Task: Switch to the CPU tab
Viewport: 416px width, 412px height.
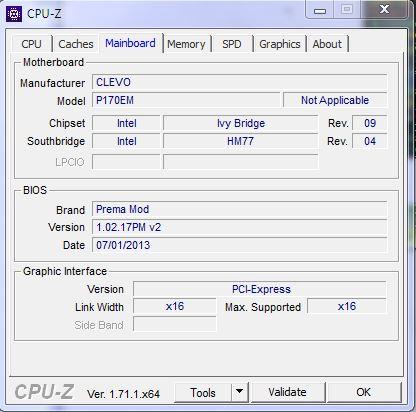Action: point(31,44)
